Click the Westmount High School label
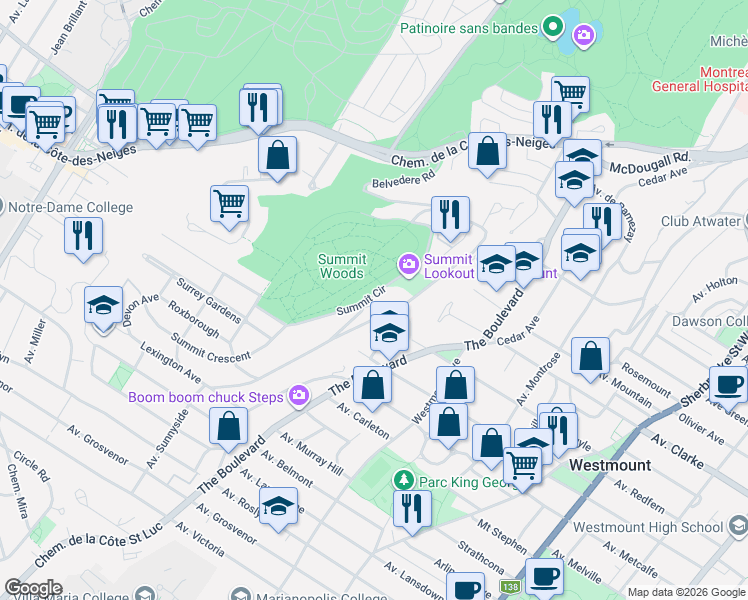Viewport: 748px width, 600px height. click(648, 527)
